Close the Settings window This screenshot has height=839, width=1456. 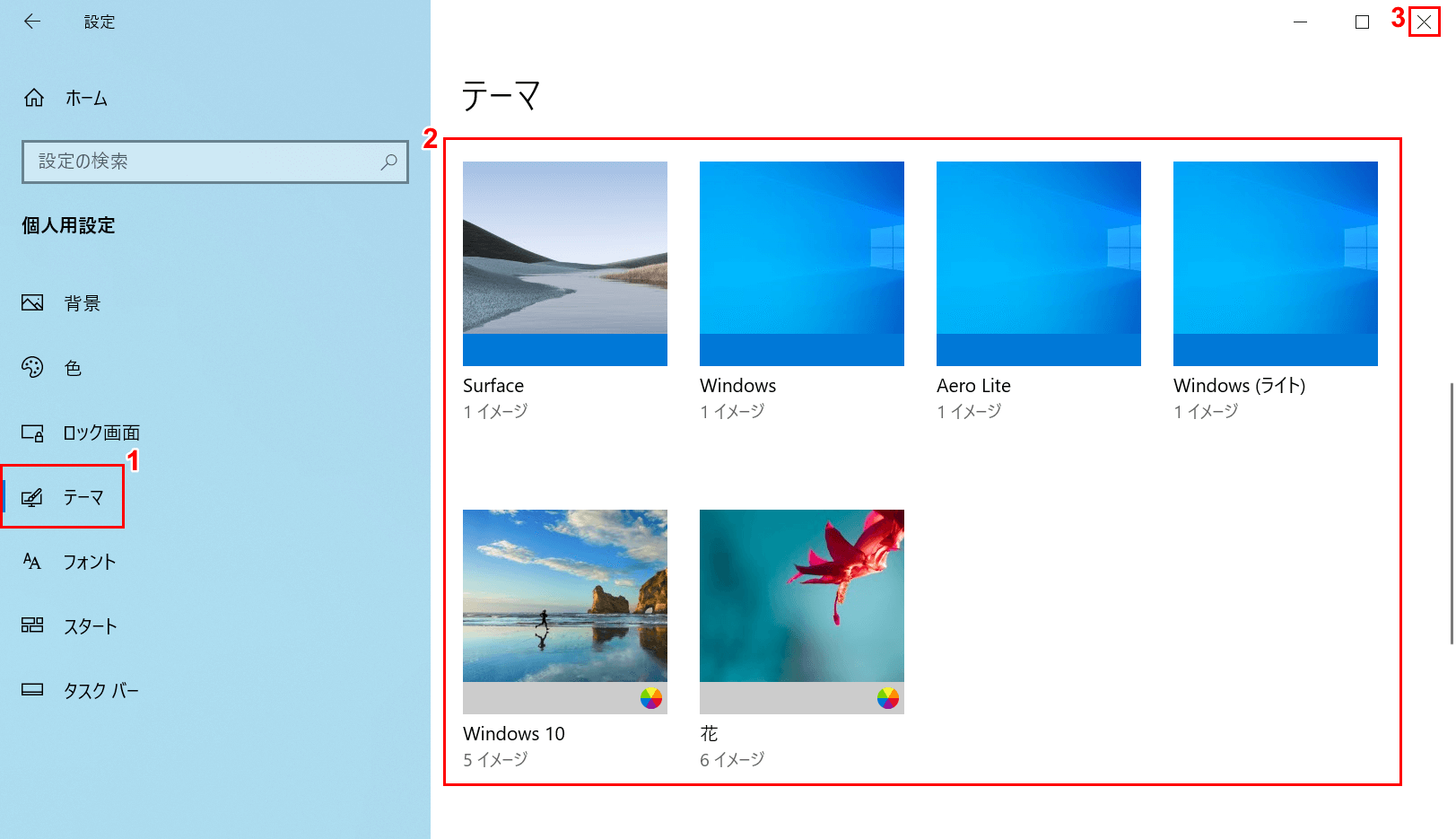pos(1424,22)
